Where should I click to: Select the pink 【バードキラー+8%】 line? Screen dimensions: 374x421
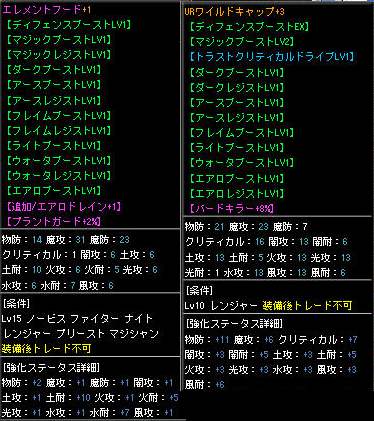[232, 208]
